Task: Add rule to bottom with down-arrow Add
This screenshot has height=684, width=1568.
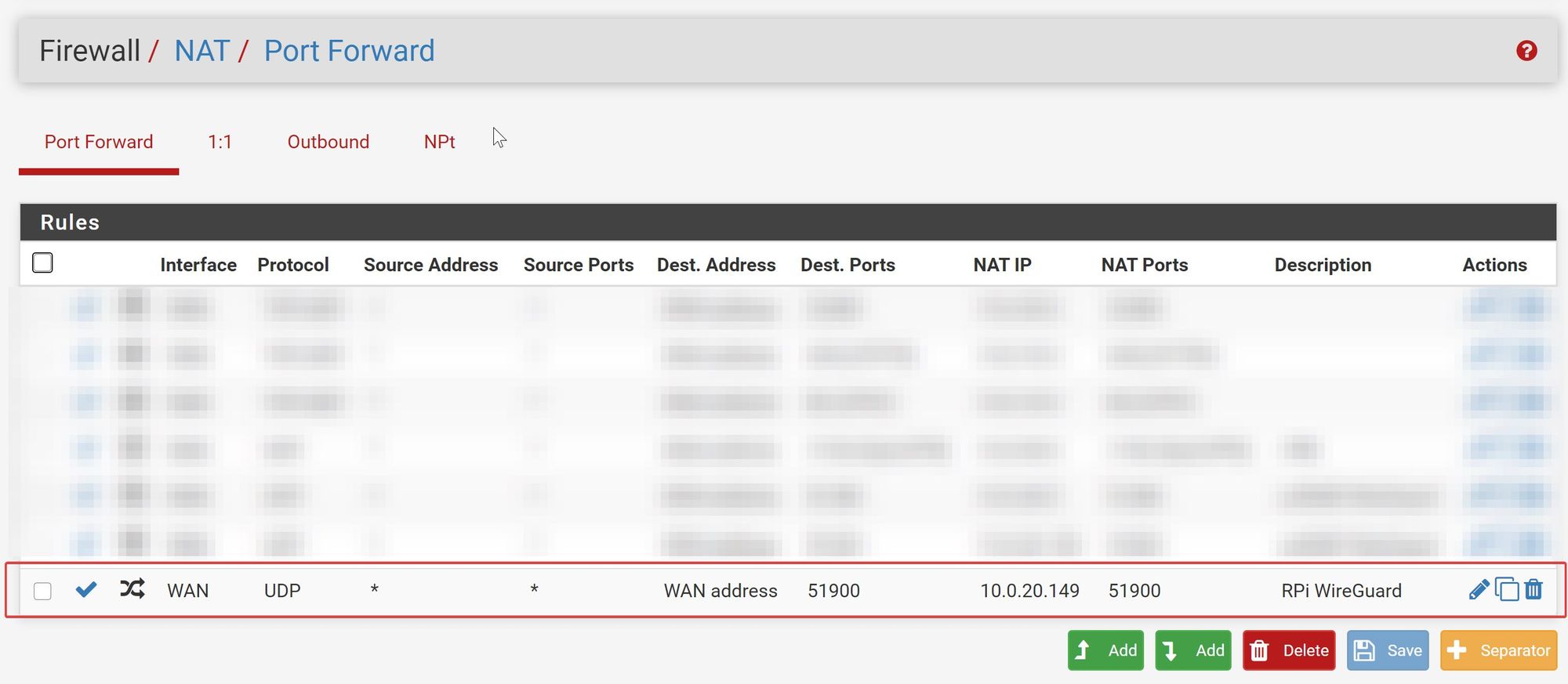Action: click(x=1192, y=650)
